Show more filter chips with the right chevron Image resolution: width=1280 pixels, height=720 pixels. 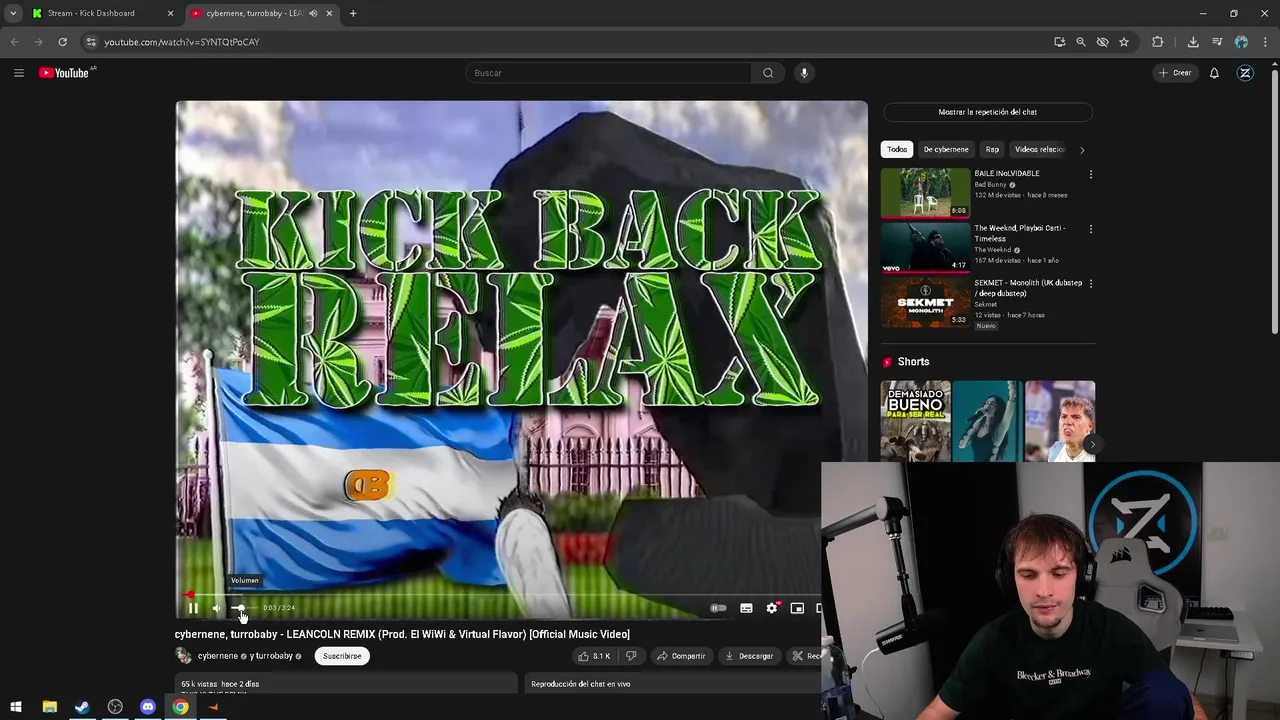point(1082,150)
